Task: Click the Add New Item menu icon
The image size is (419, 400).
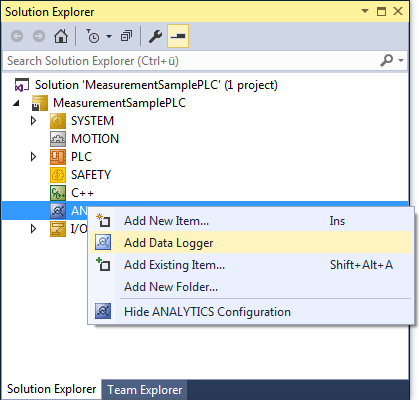Action: pyautogui.click(x=103, y=221)
